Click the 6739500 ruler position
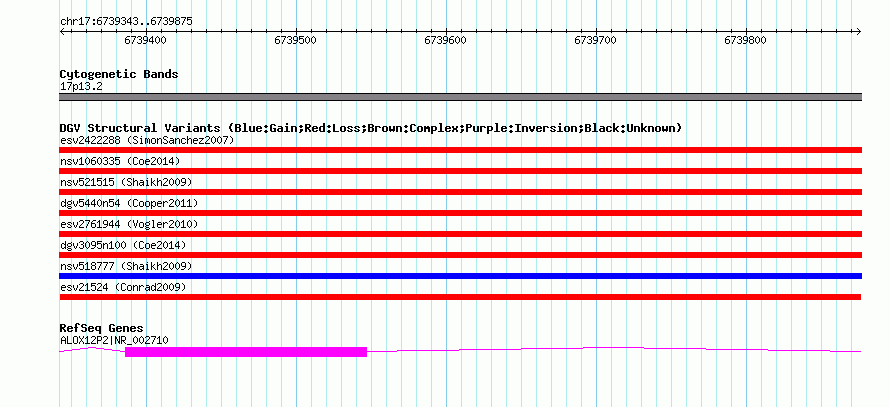Image resolution: width=890 pixels, height=407 pixels. (x=296, y=40)
